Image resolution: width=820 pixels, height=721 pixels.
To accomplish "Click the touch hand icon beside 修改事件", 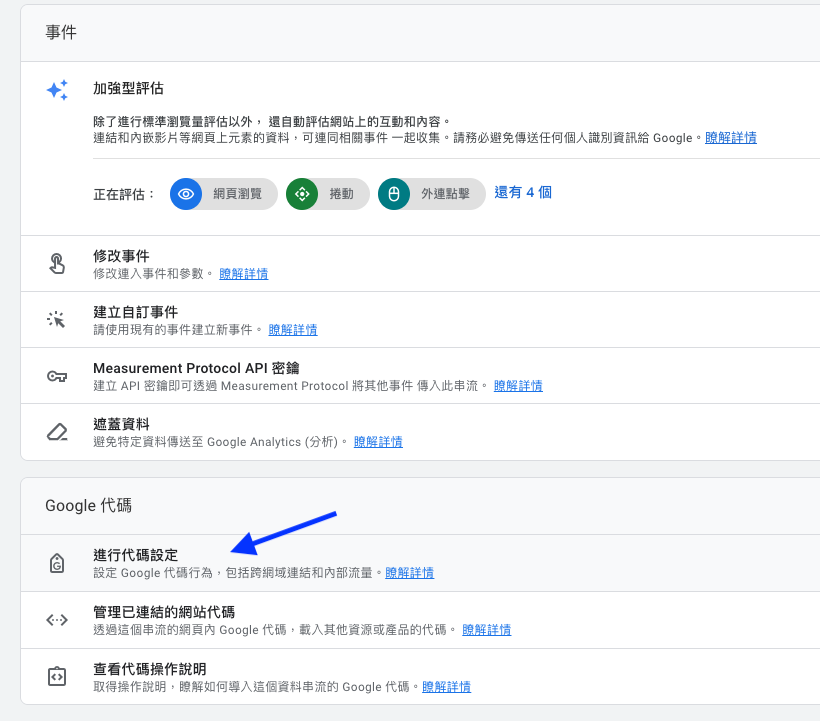I will click(57, 264).
